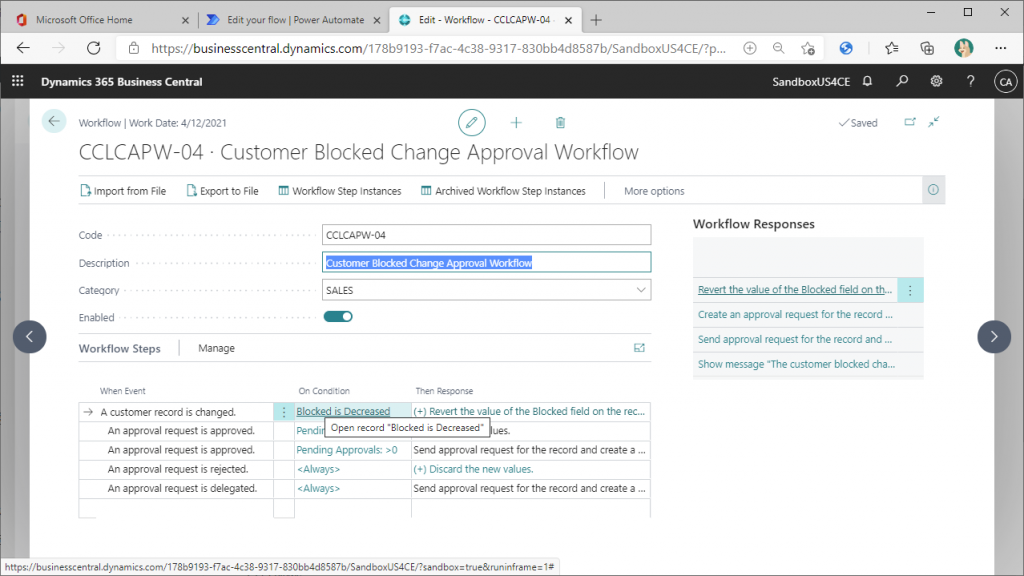Open Always condition for delegated request
The height and width of the screenshot is (576, 1024).
click(x=319, y=488)
